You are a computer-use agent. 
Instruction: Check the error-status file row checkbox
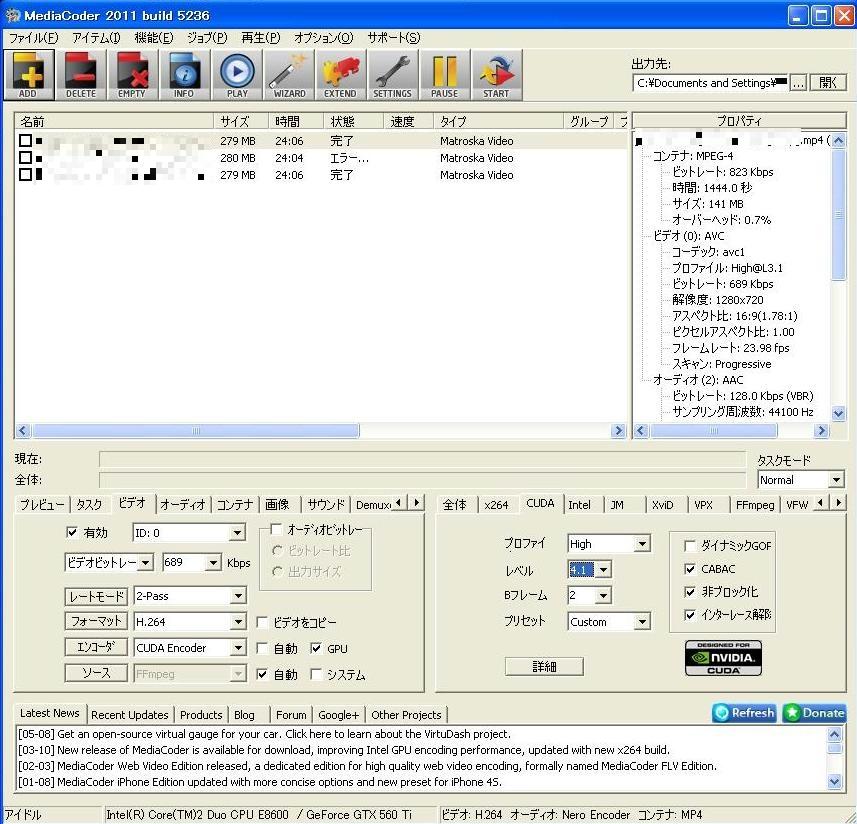coord(25,157)
